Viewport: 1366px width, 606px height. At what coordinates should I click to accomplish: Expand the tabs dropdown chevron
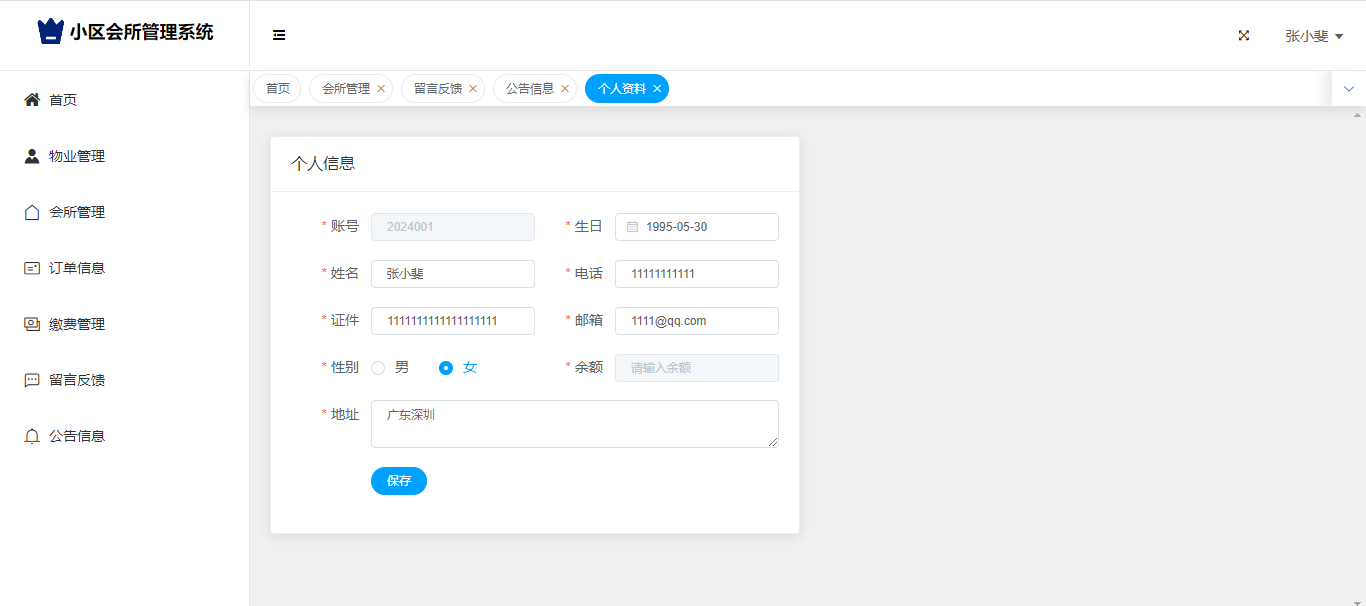coord(1349,89)
